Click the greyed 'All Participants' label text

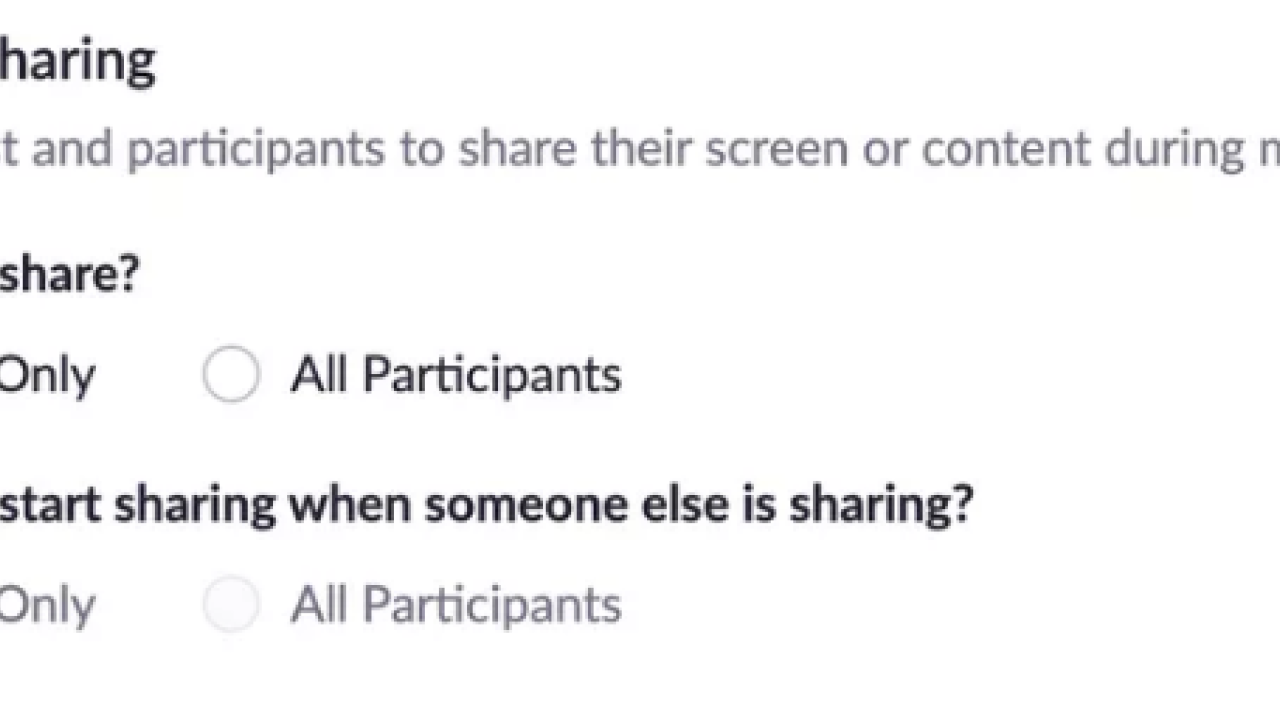[455, 606]
